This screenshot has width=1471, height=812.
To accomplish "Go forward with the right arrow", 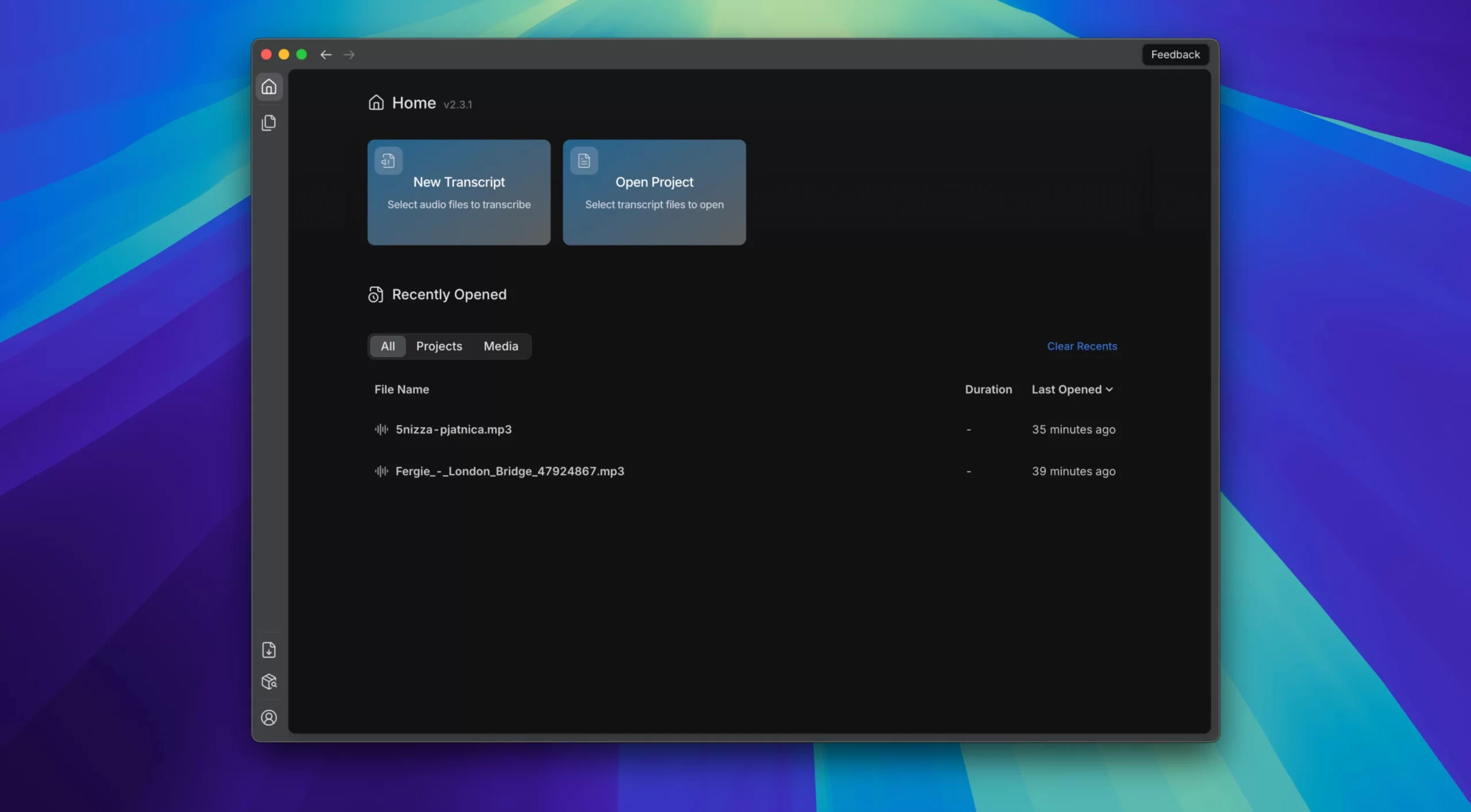I will 349,55.
